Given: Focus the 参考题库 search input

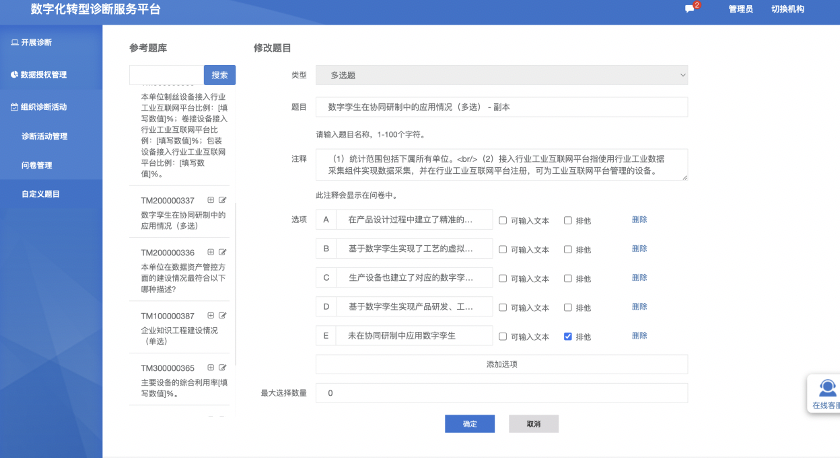Looking at the screenshot, I should 167,75.
